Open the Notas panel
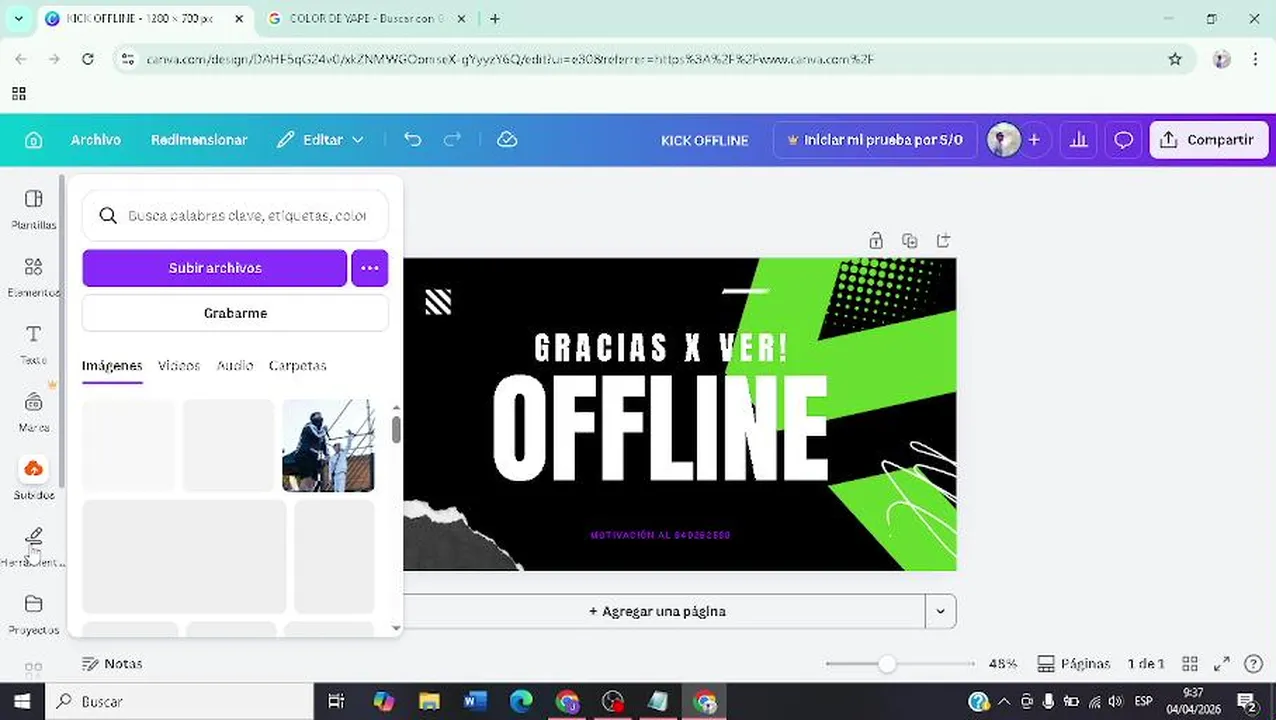 (x=112, y=664)
